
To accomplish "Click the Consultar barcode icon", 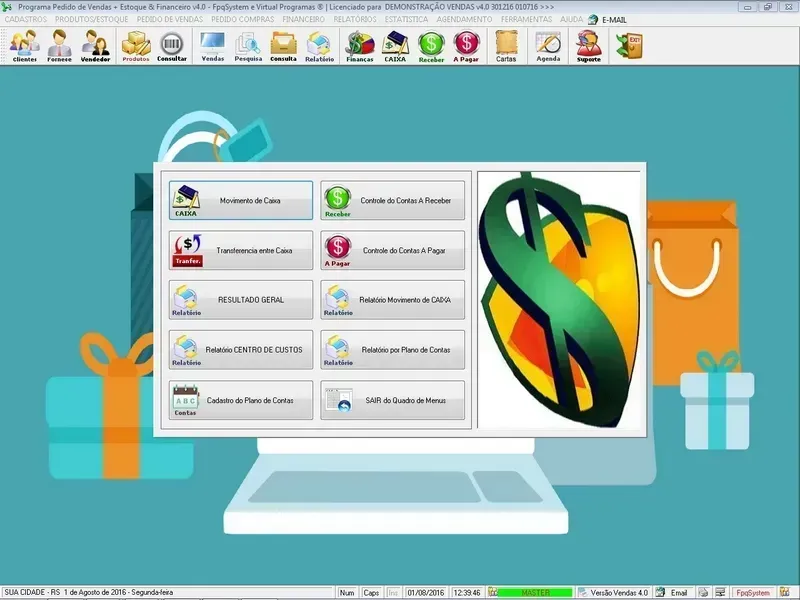I will pos(172,46).
